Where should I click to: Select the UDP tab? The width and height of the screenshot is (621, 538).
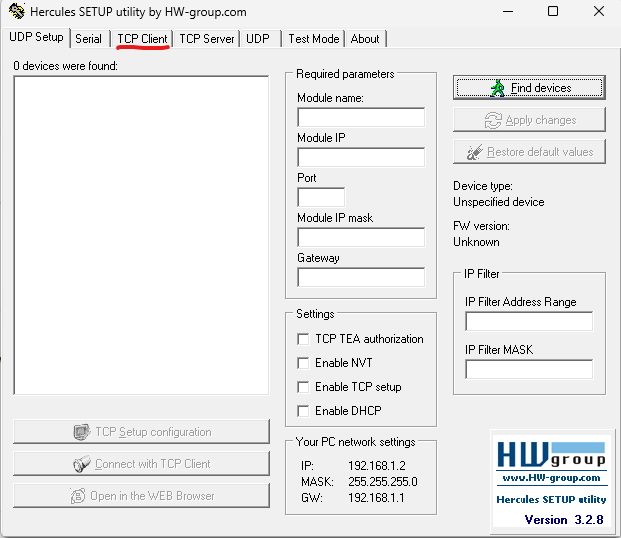click(x=258, y=39)
